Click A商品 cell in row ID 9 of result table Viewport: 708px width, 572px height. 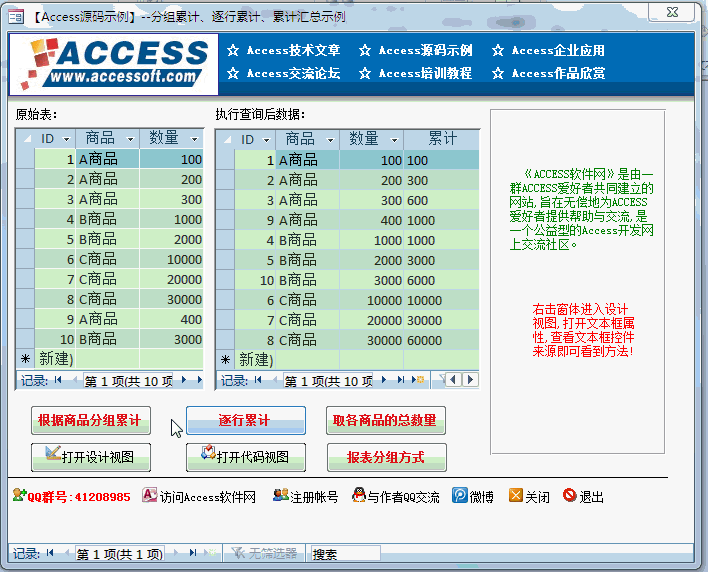click(307, 220)
